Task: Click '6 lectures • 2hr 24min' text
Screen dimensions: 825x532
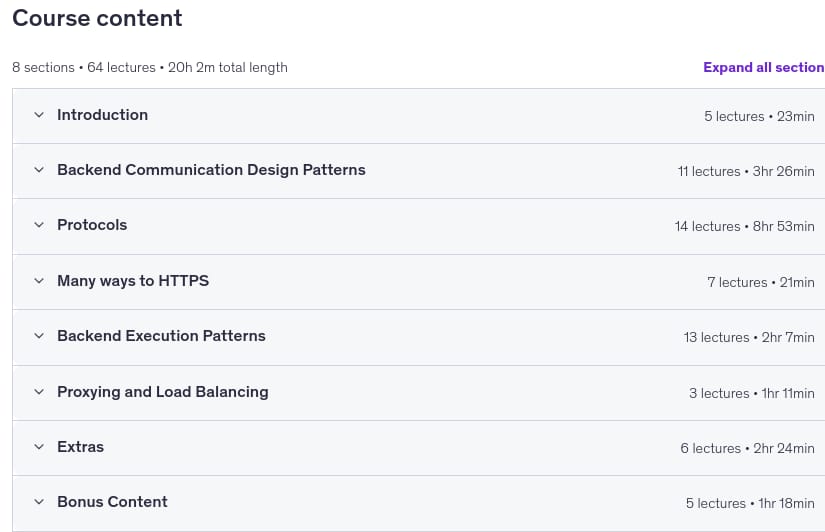Action: [x=748, y=448]
